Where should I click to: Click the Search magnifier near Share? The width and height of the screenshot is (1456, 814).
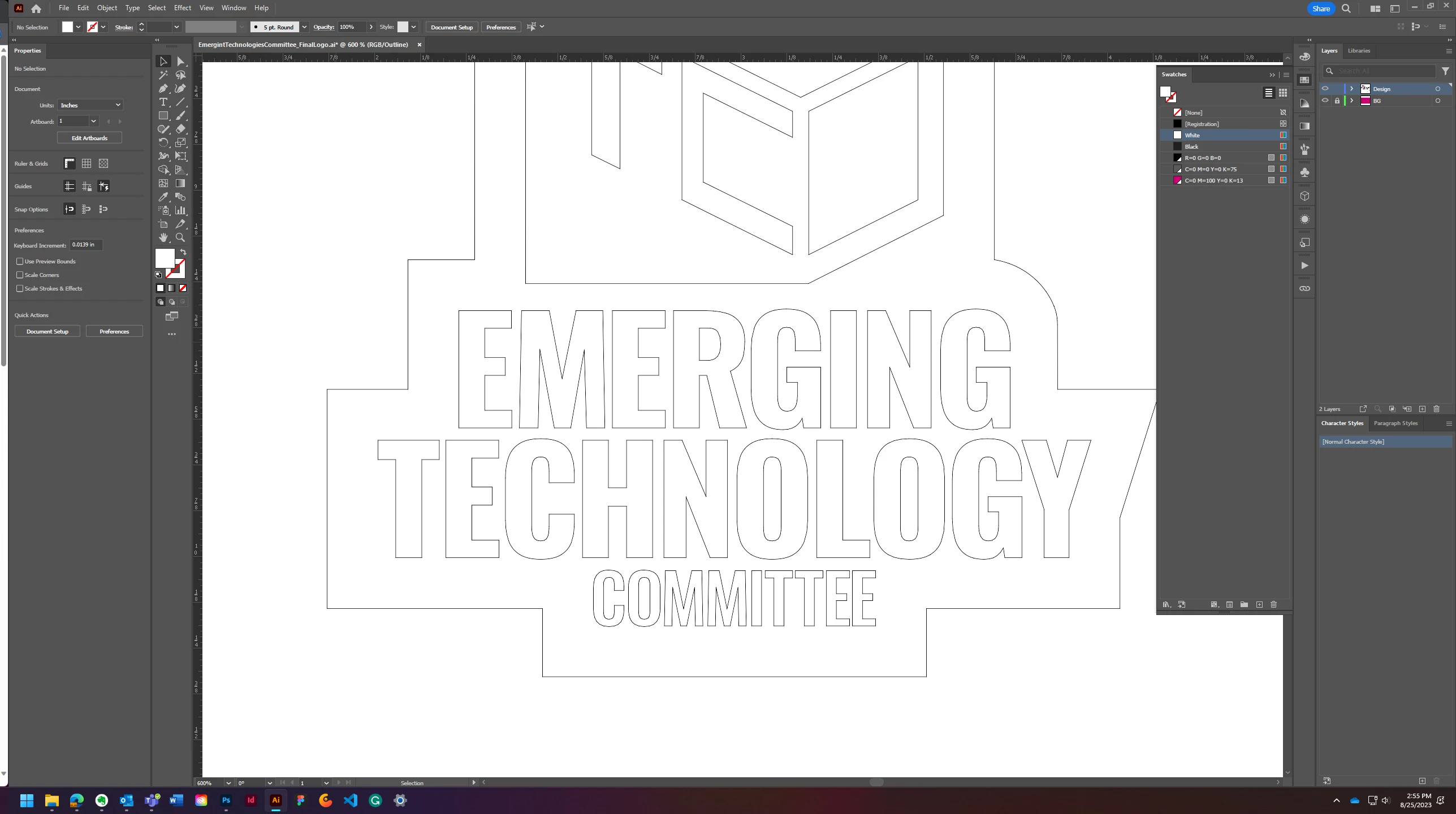coord(1346,8)
